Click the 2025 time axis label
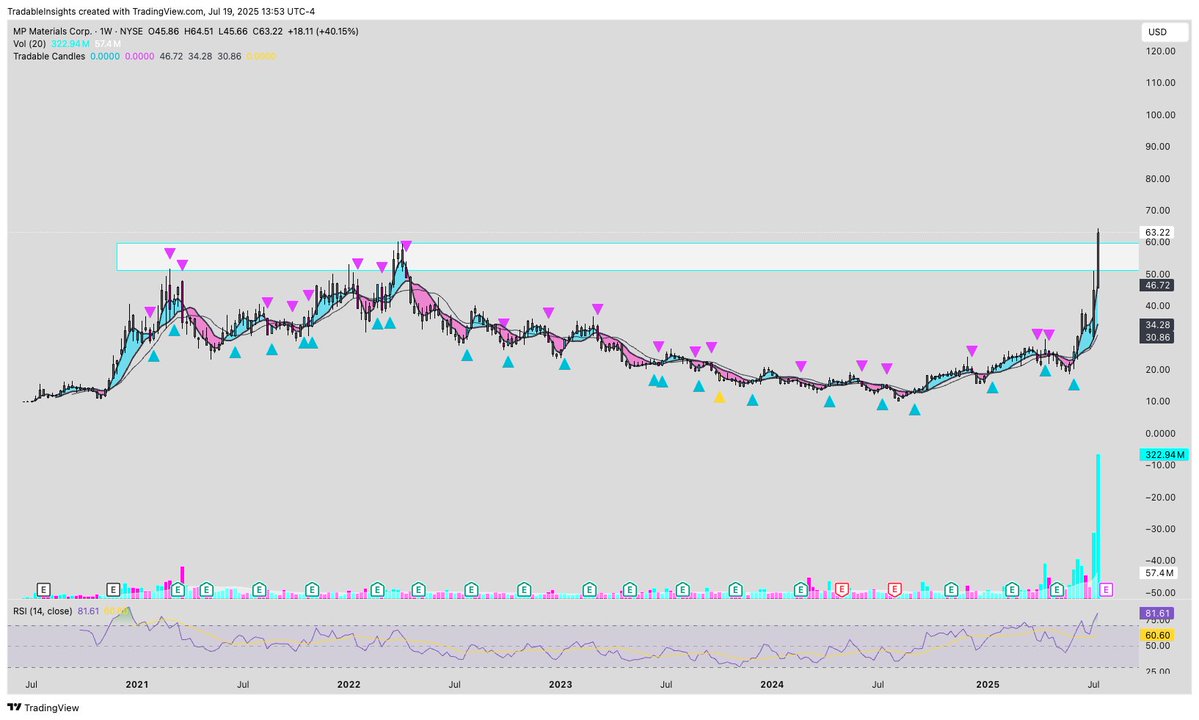This screenshot has height=720, width=1199. point(988,685)
